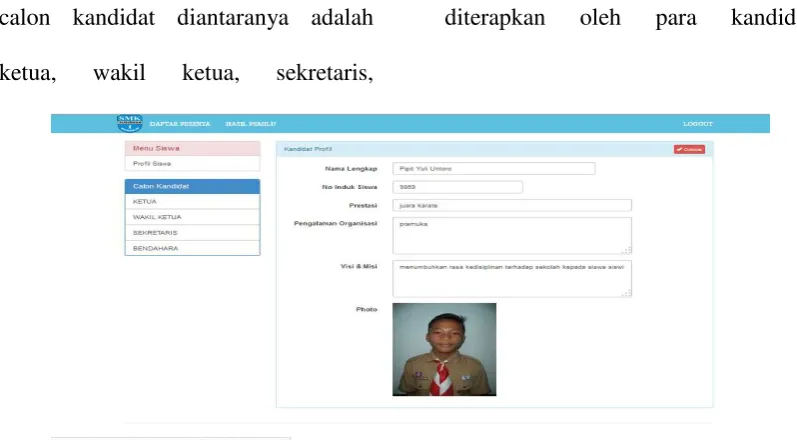Select KETUA under Calon Kandidat
Screen dimensions: 797x440
pos(193,202)
